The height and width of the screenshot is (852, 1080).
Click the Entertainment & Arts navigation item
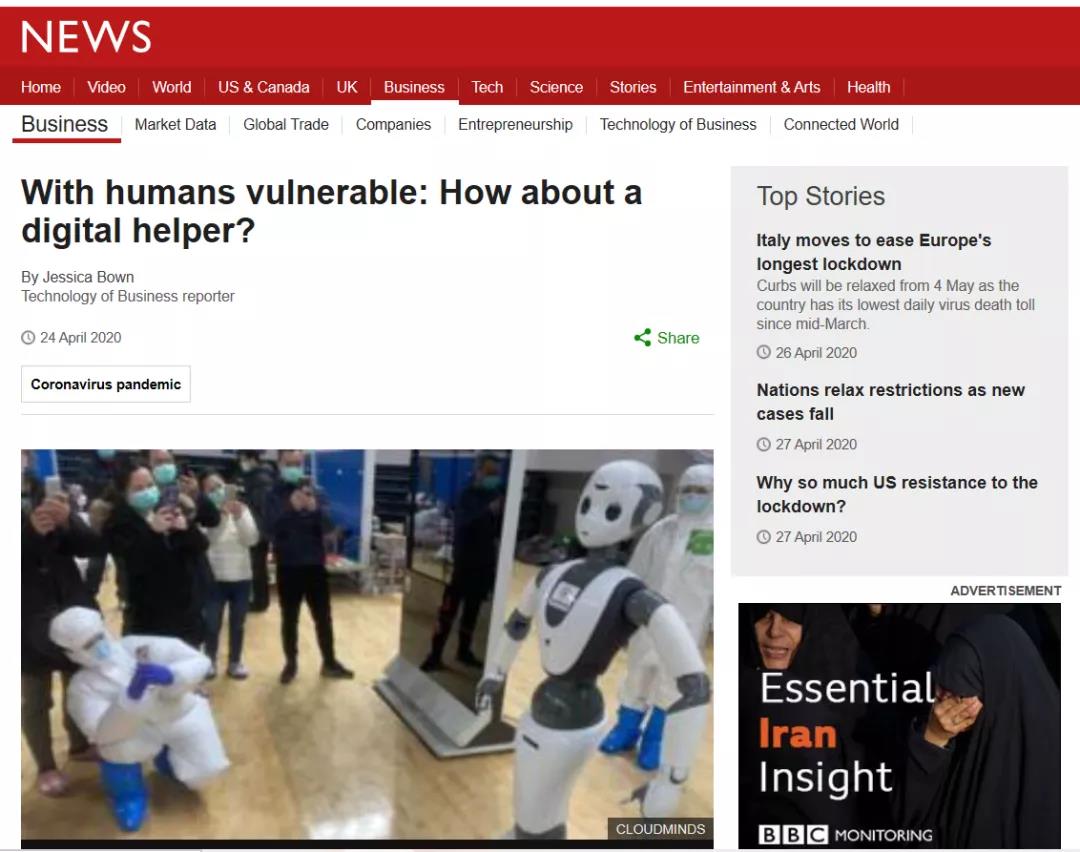point(751,87)
